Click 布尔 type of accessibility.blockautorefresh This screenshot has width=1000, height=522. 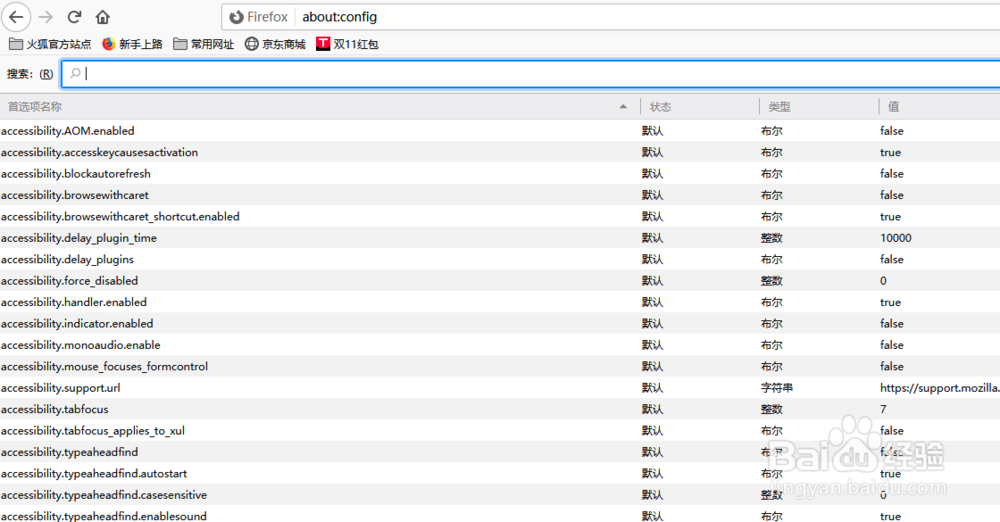[772, 174]
